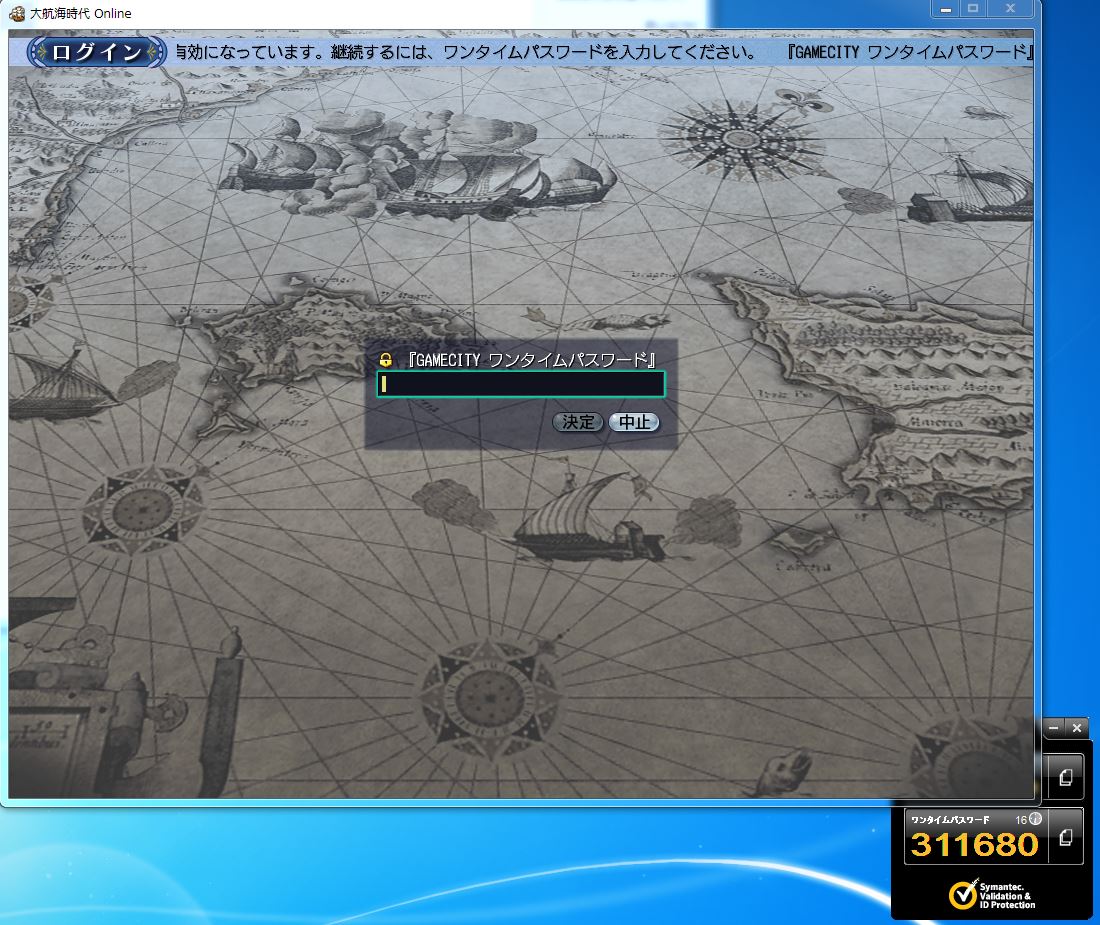Minimize the 大航海時代 Online window
The image size is (1100, 925).
point(946,9)
